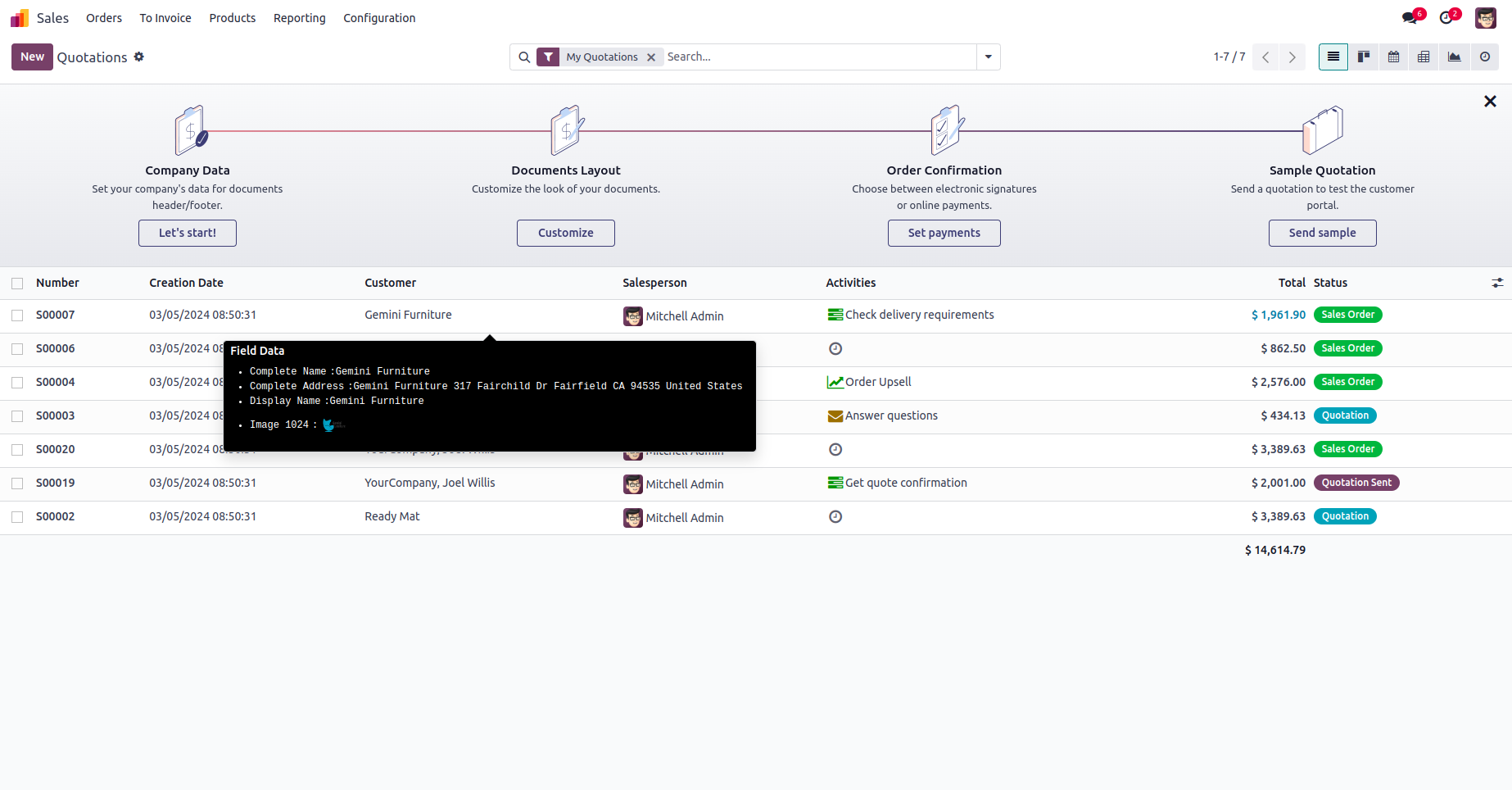Click the Quotations gear settings icon
This screenshot has width=1512, height=790.
tap(139, 57)
